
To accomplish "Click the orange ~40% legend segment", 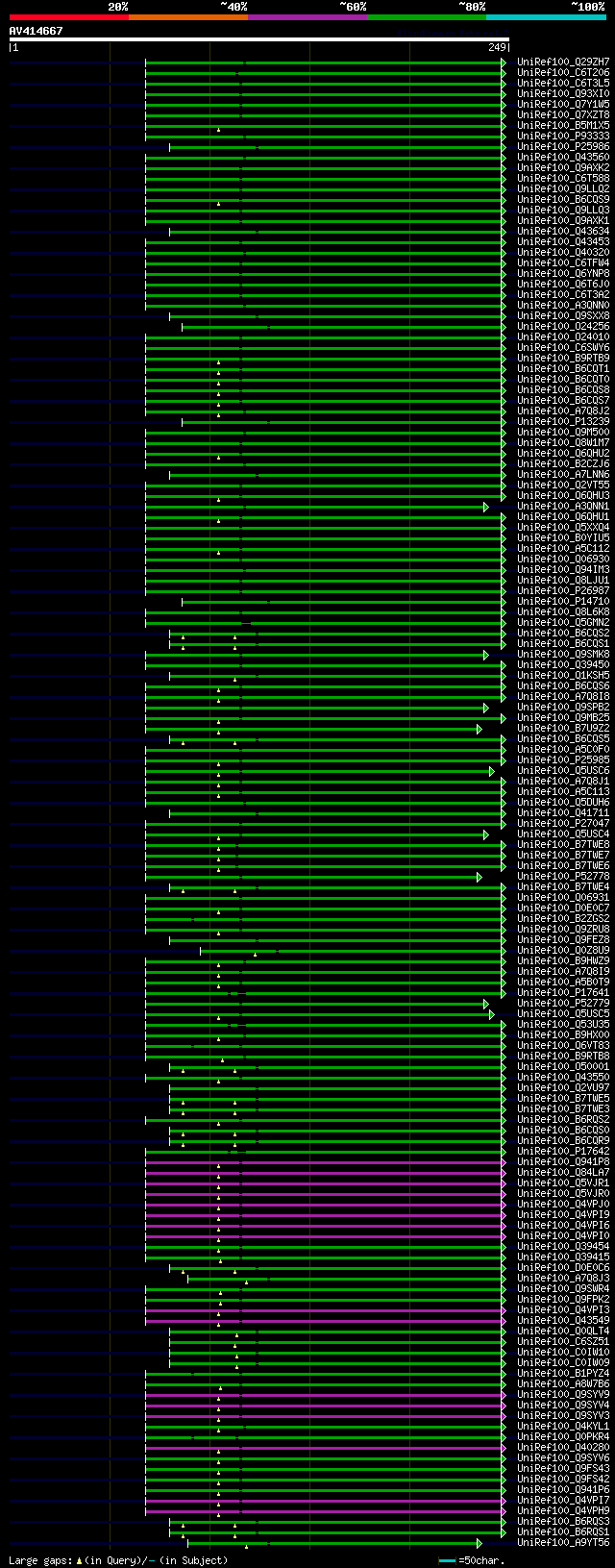I will tap(188, 17).
